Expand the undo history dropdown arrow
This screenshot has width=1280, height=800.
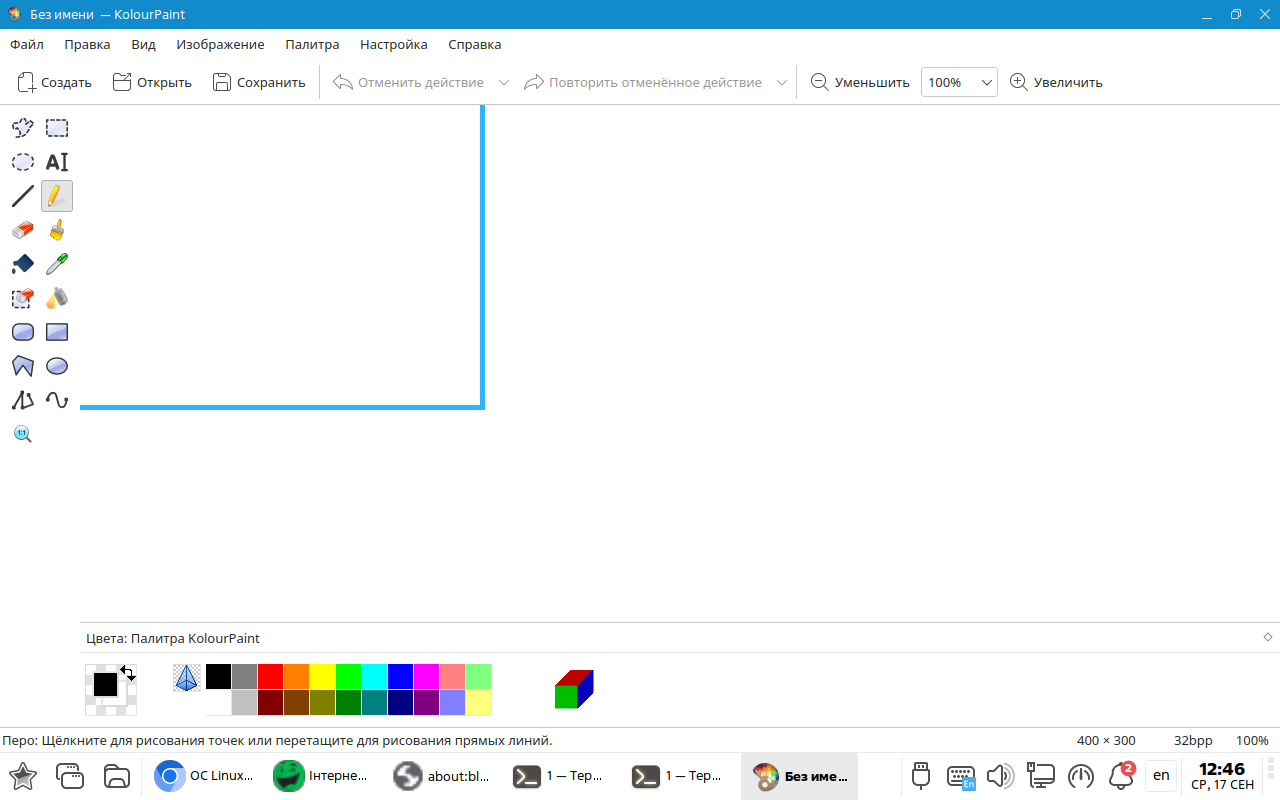pyautogui.click(x=504, y=83)
